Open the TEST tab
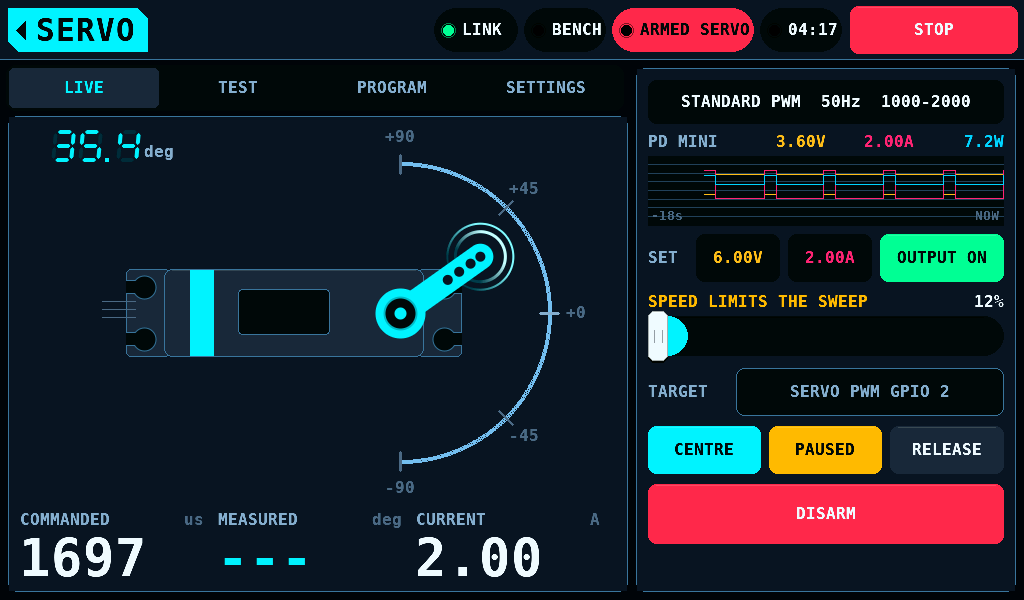 coord(238,87)
